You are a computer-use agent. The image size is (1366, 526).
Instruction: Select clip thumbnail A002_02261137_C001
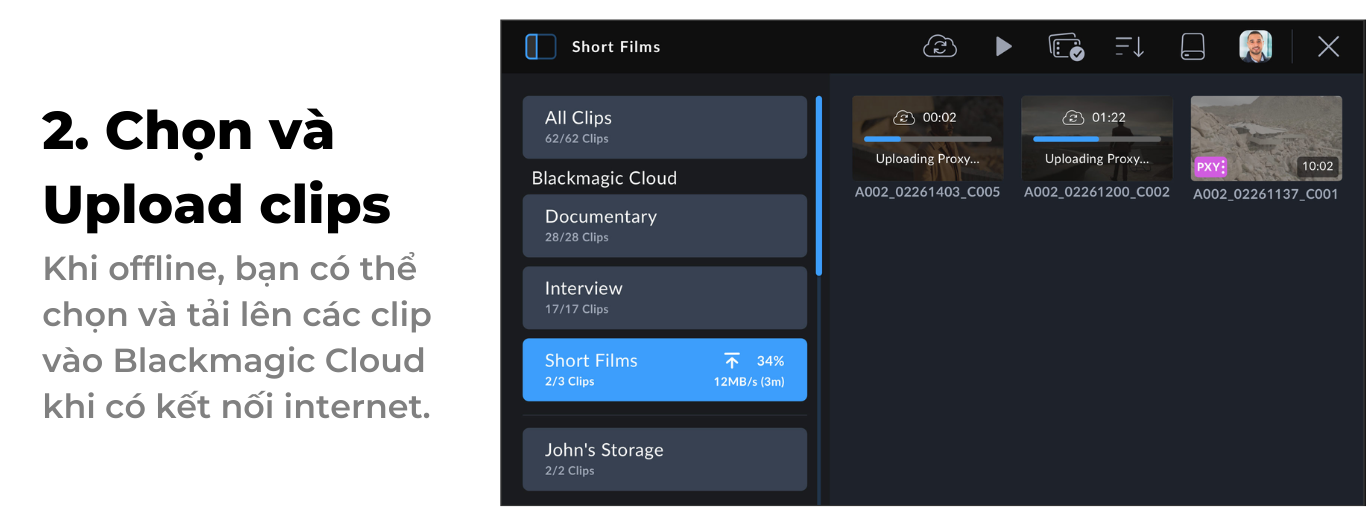tap(1266, 138)
